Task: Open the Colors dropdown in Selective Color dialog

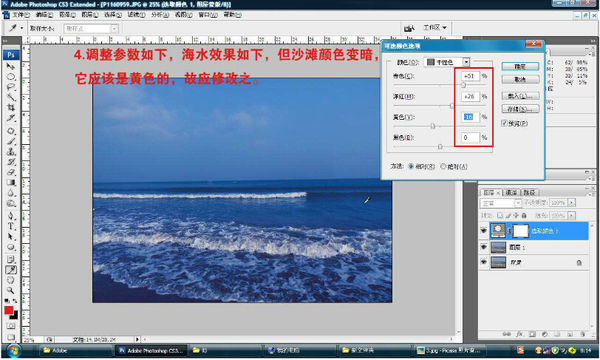Action: tap(466, 62)
